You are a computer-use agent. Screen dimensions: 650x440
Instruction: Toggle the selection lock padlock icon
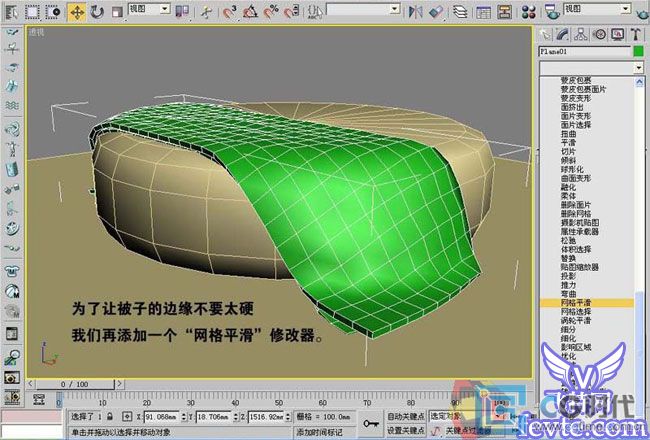(109, 416)
